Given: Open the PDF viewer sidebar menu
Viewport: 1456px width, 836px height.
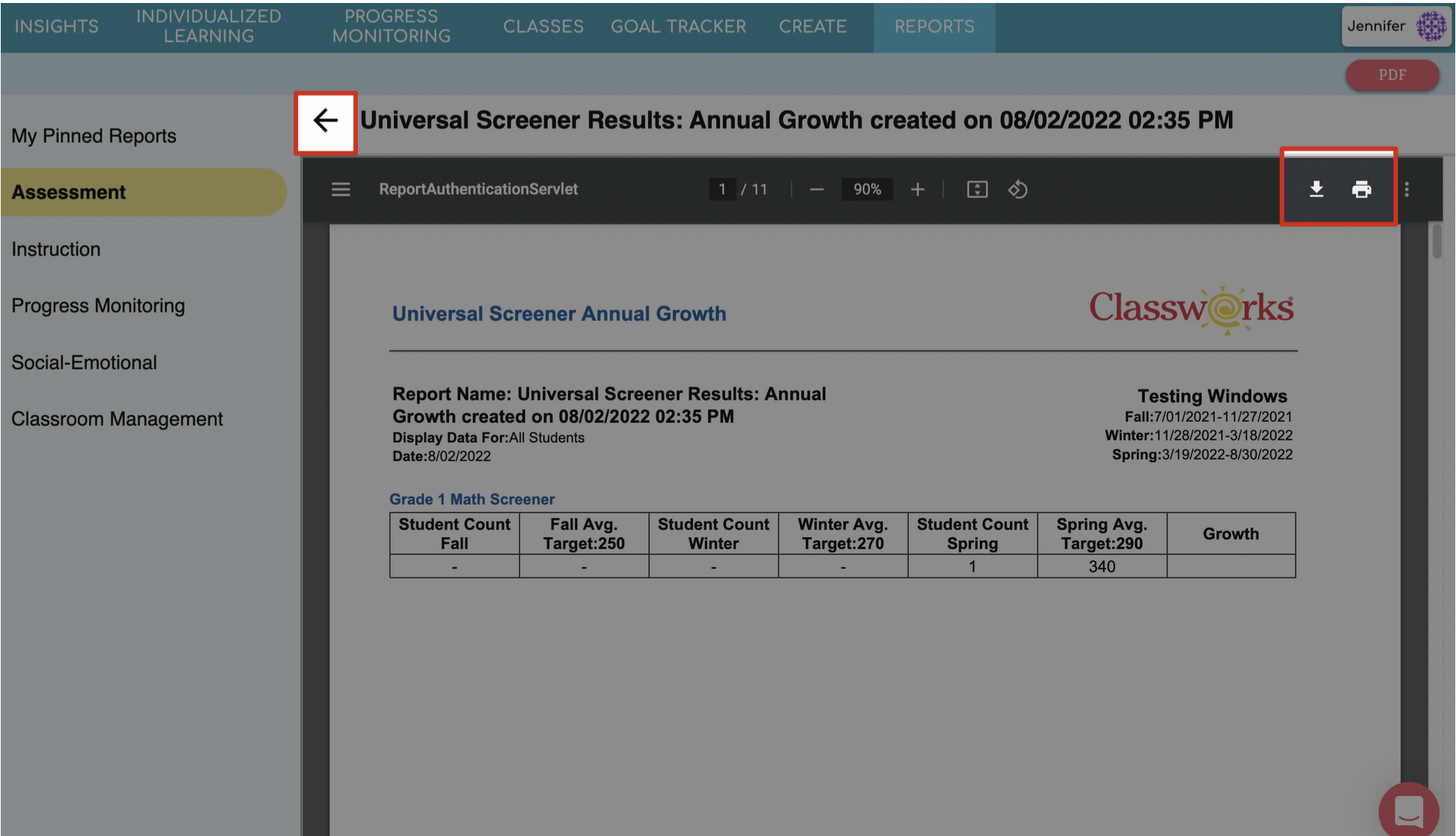Looking at the screenshot, I should (x=341, y=190).
